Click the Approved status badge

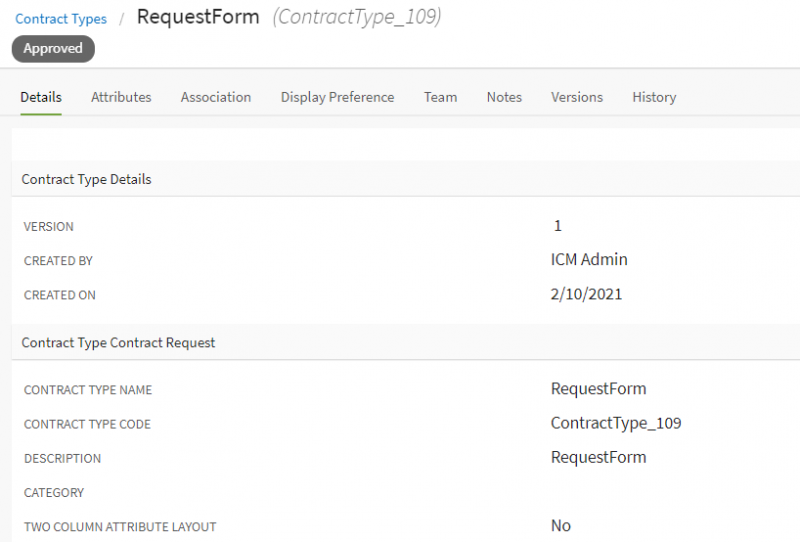[53, 48]
